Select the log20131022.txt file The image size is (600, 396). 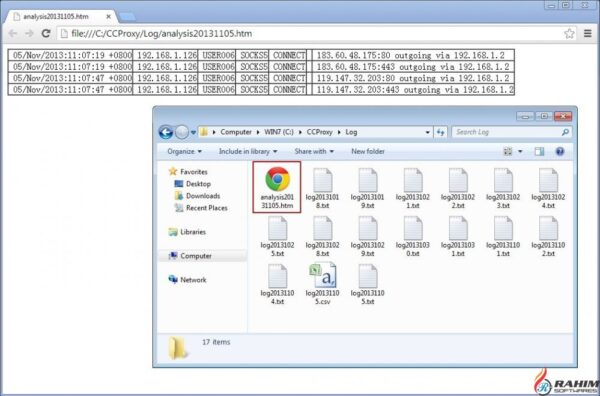[458, 188]
